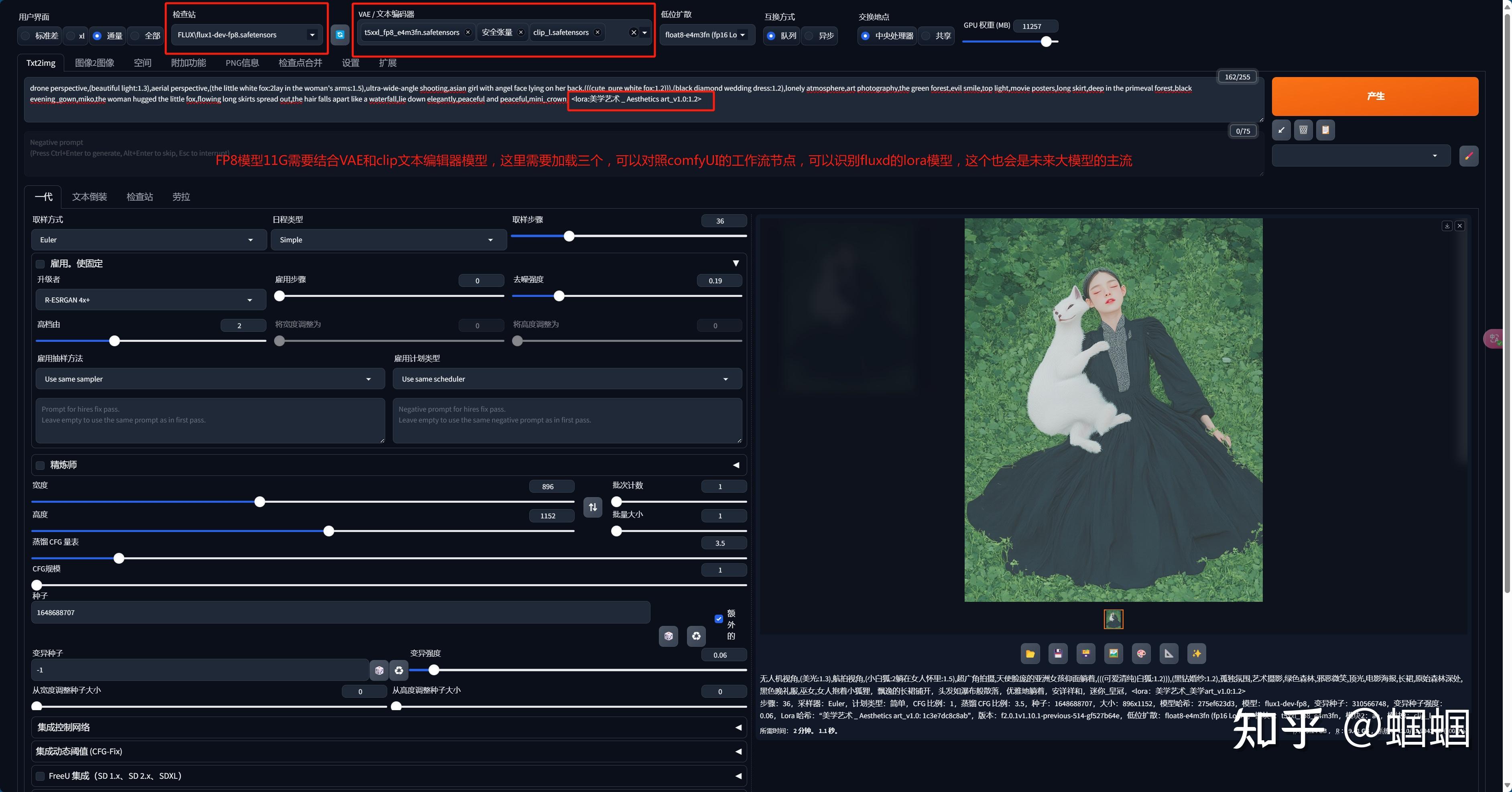Screen dimensions: 1512x792
Task: Collapse the FreeU 集成 section
Action: point(738,776)
